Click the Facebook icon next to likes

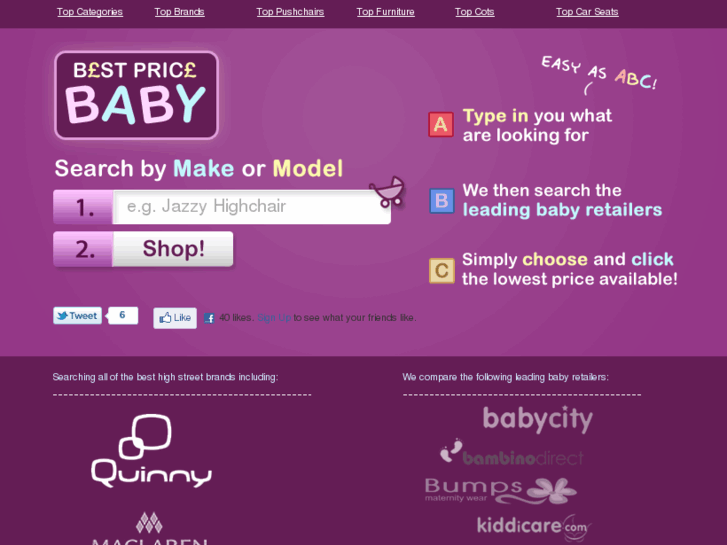[209, 318]
